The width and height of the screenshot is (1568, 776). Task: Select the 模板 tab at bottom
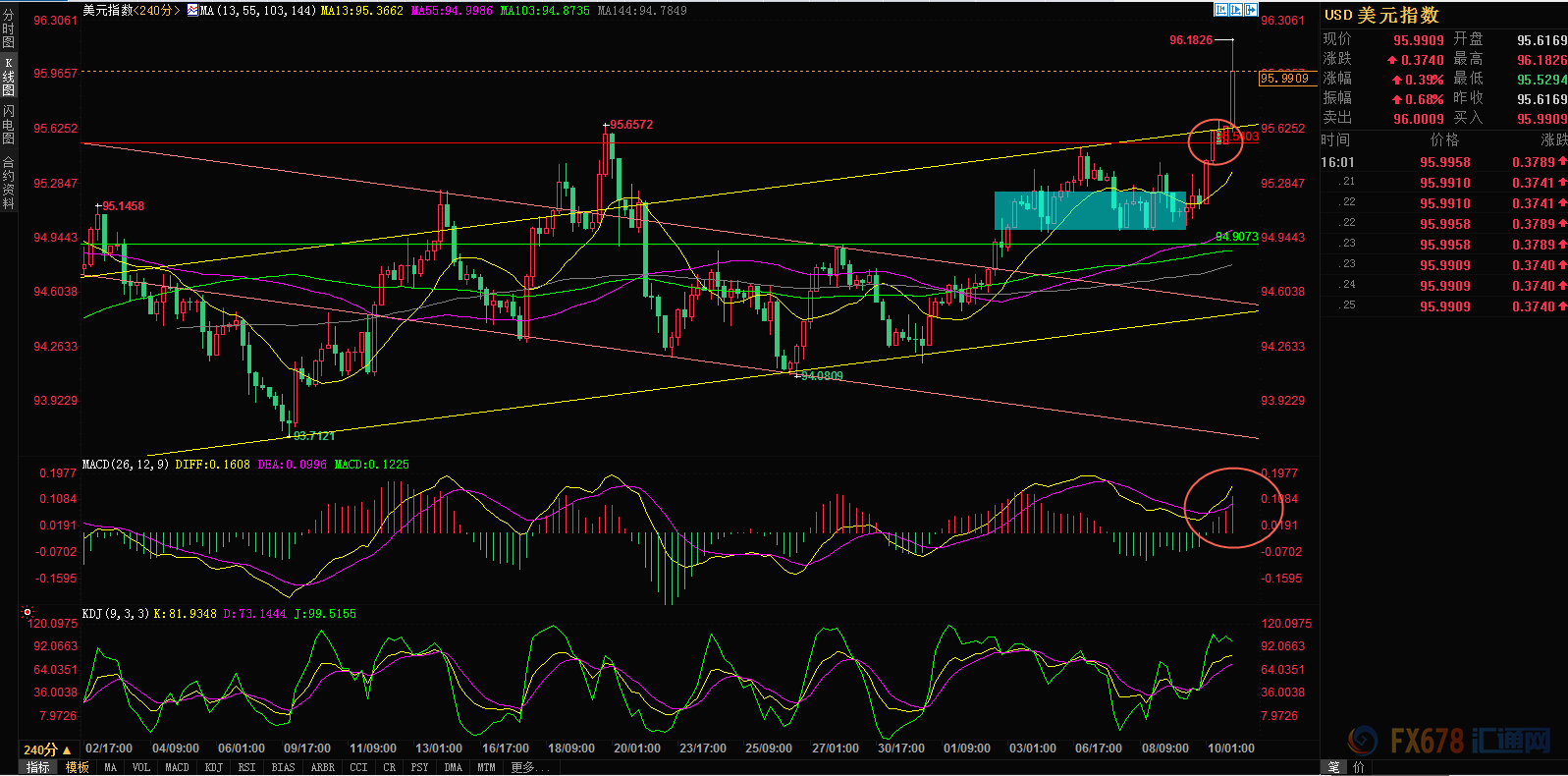78,767
